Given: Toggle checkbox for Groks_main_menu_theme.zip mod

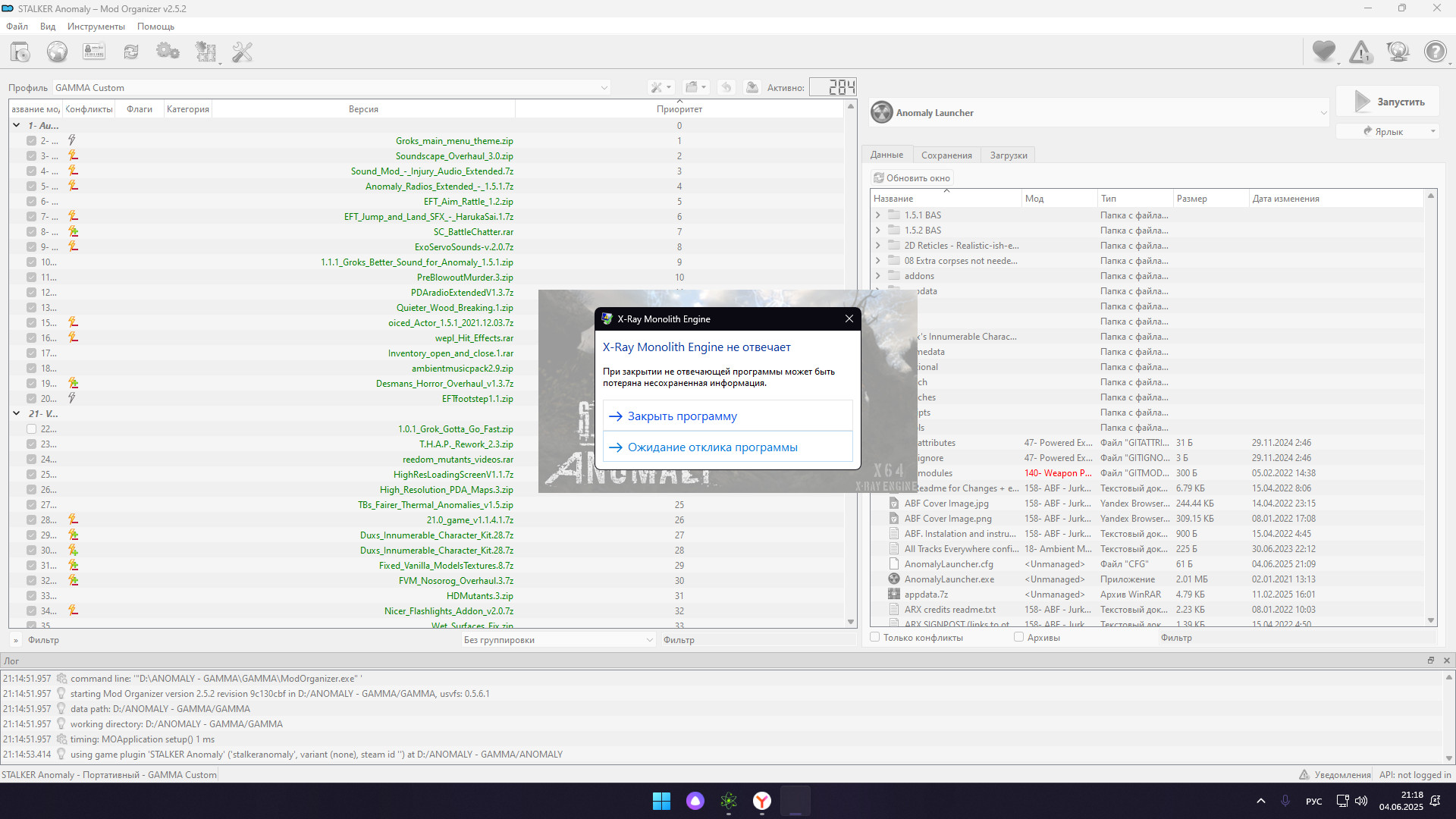Looking at the screenshot, I should pos(31,140).
